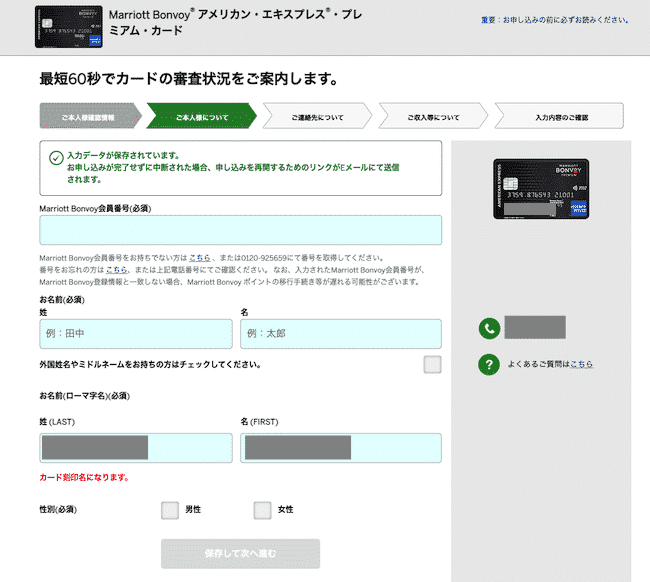Click the green question mark help icon
This screenshot has height=582, width=650.
[489, 364]
